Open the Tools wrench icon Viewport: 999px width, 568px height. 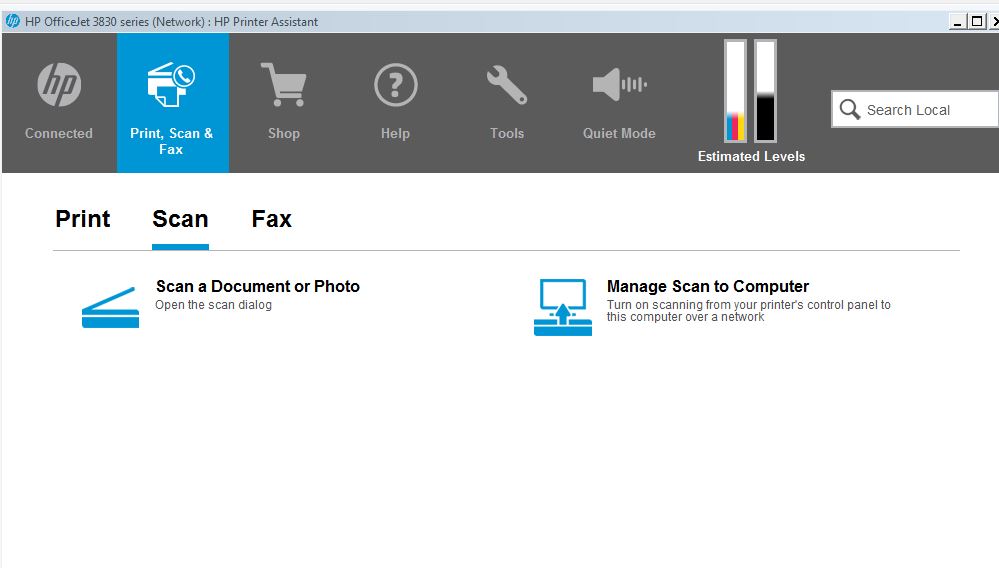[507, 85]
